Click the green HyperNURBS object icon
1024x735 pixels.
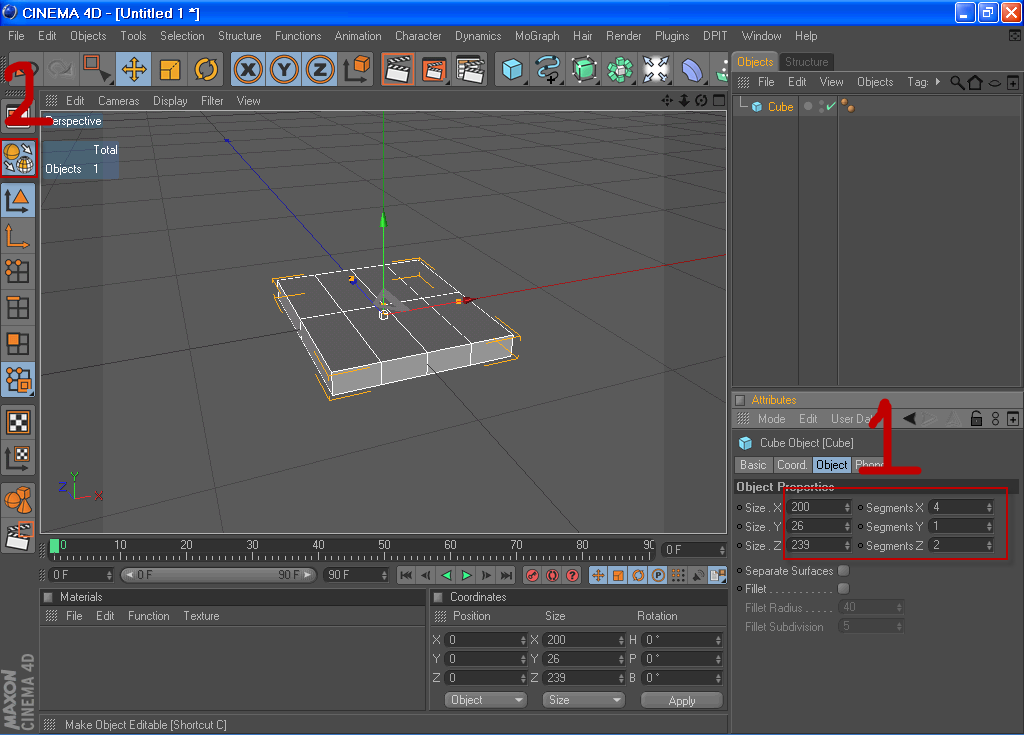click(584, 69)
